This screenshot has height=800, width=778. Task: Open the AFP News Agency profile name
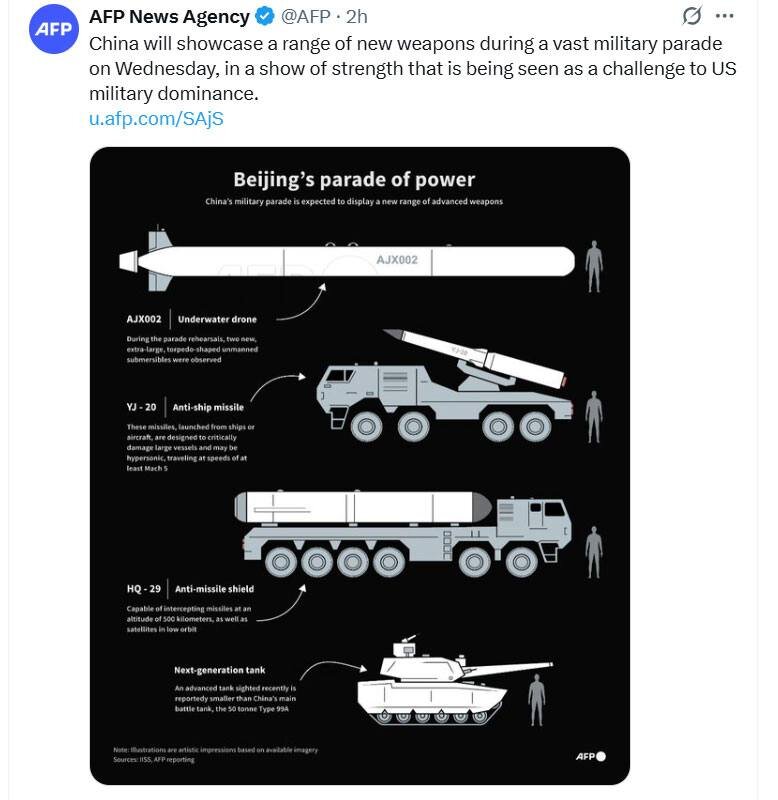point(169,17)
